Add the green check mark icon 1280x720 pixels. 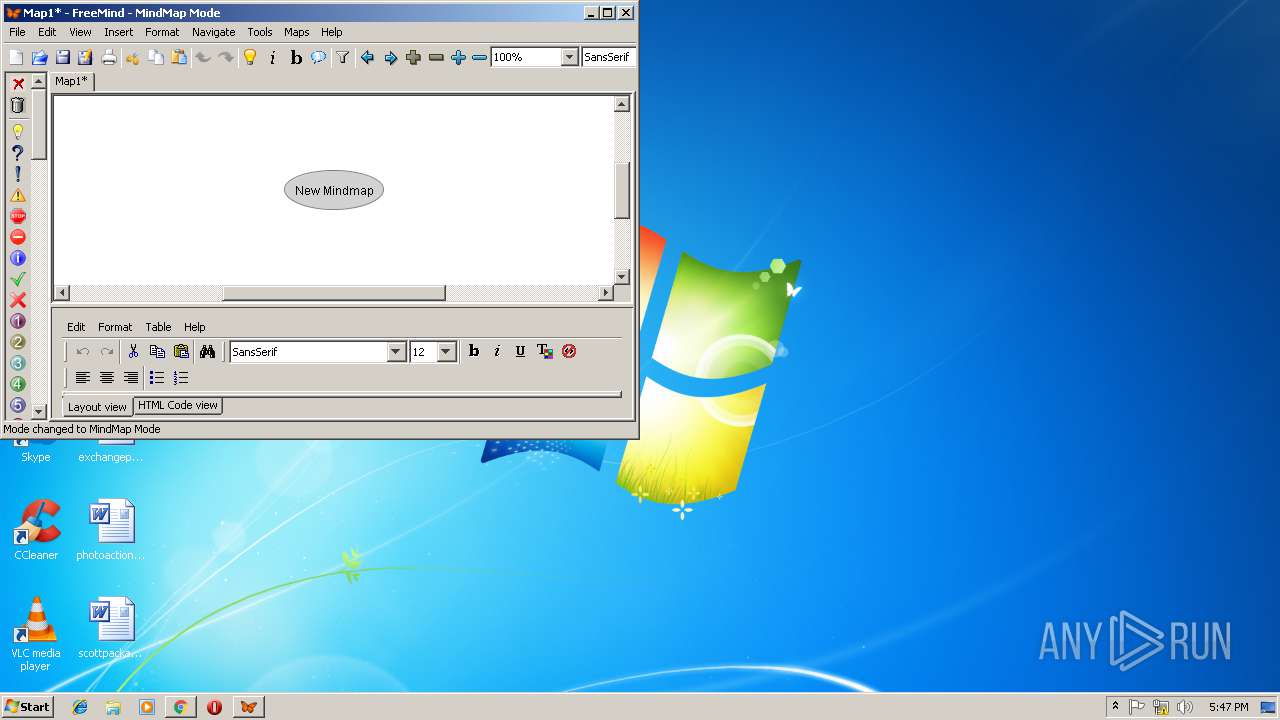click(17, 279)
